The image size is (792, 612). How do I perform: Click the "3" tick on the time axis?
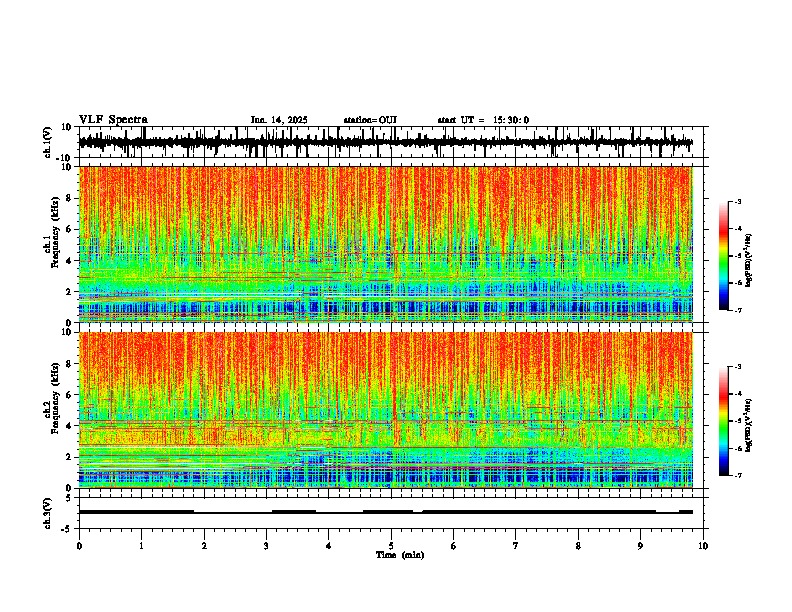coord(266,546)
